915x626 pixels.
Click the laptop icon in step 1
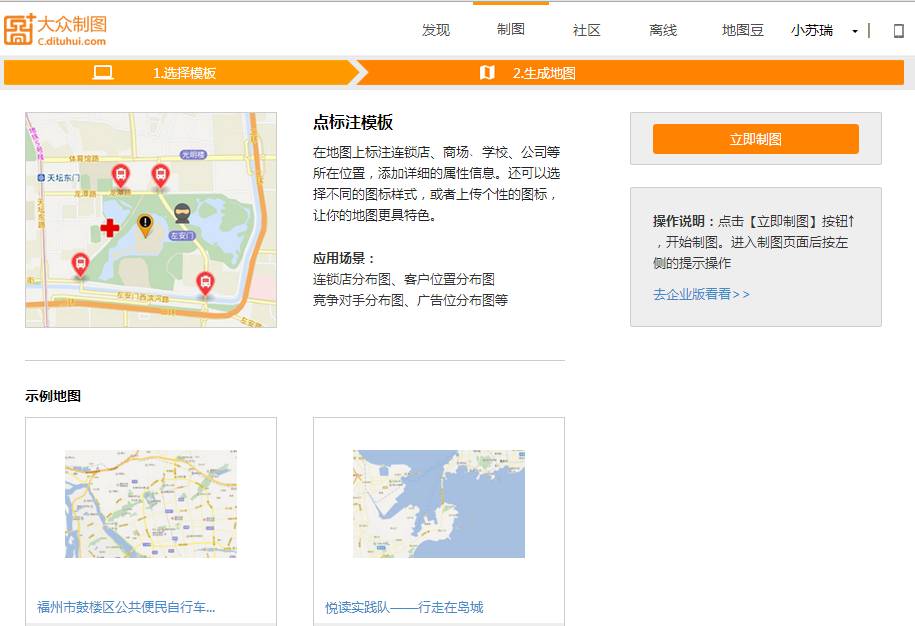click(x=103, y=72)
